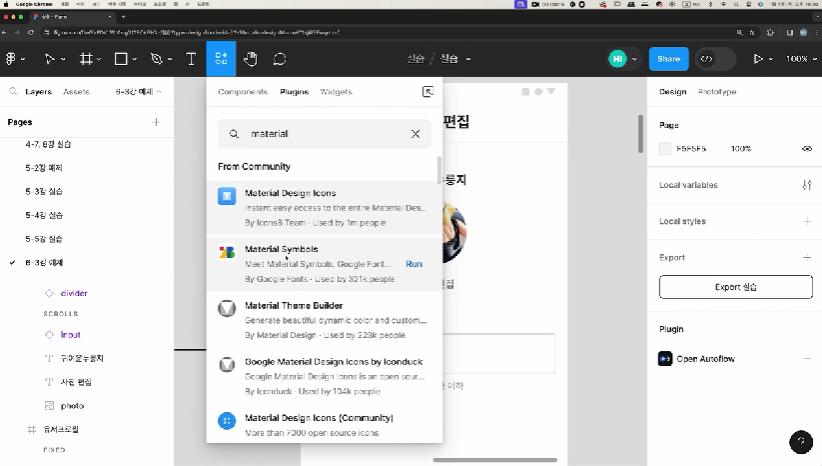Click the Open Autoflow plugin icon
This screenshot has height=466, width=822.
pos(665,359)
